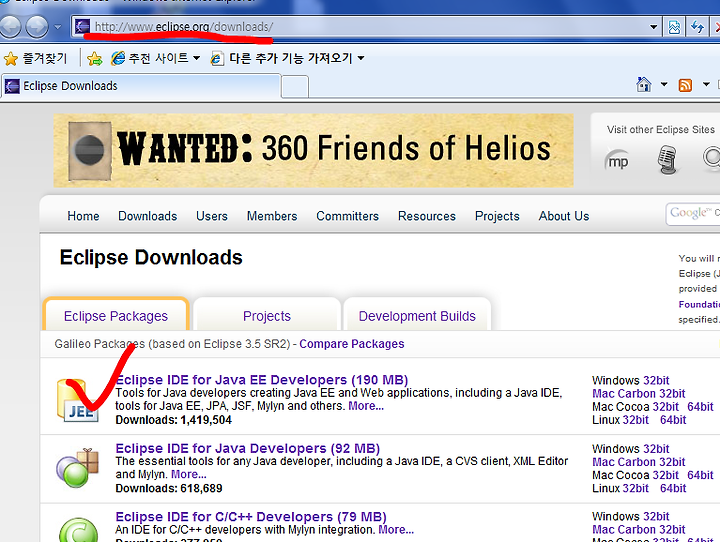Expand the RSS feeds dropdown arrow
Viewport: 720px width, 542px height.
706,85
